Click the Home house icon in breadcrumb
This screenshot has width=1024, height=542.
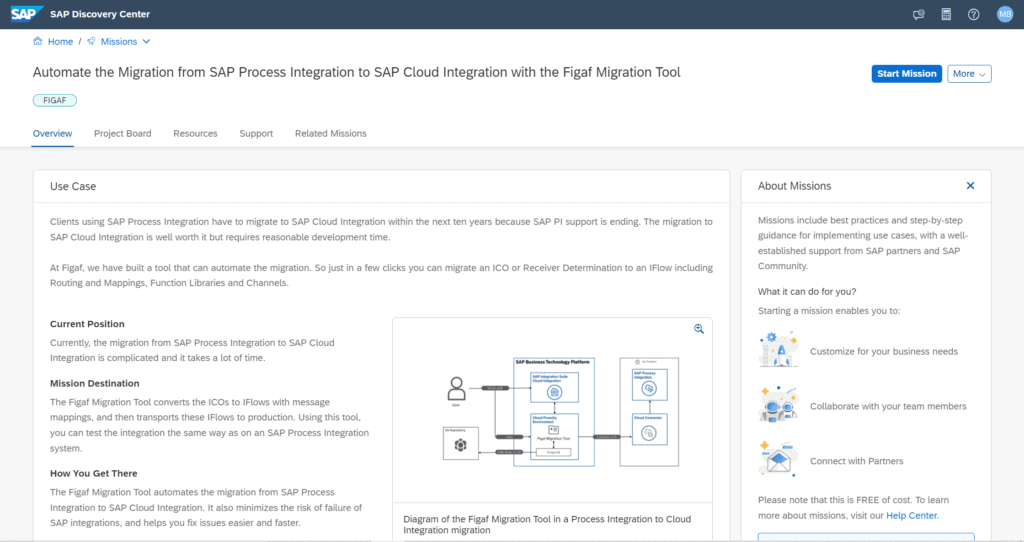point(38,41)
